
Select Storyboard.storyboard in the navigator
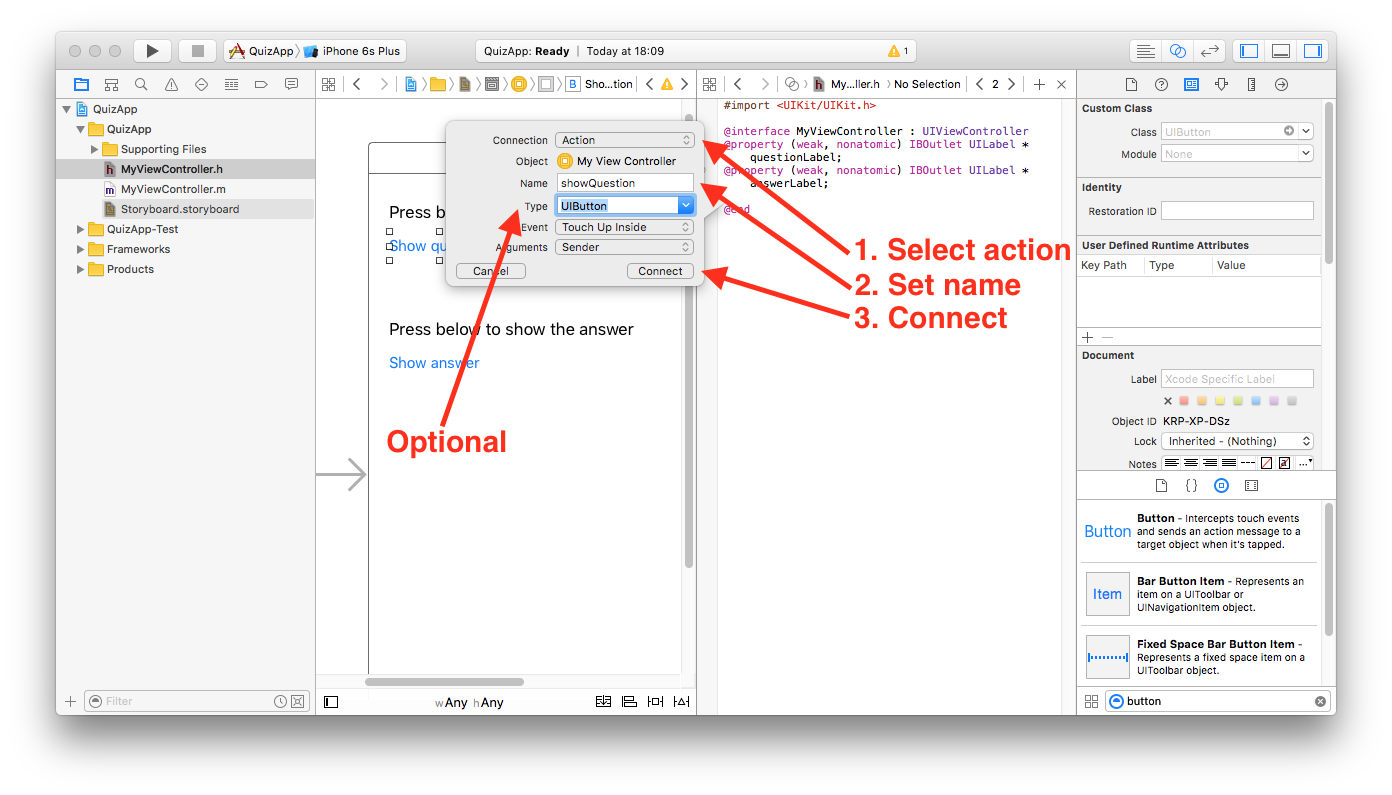point(180,209)
